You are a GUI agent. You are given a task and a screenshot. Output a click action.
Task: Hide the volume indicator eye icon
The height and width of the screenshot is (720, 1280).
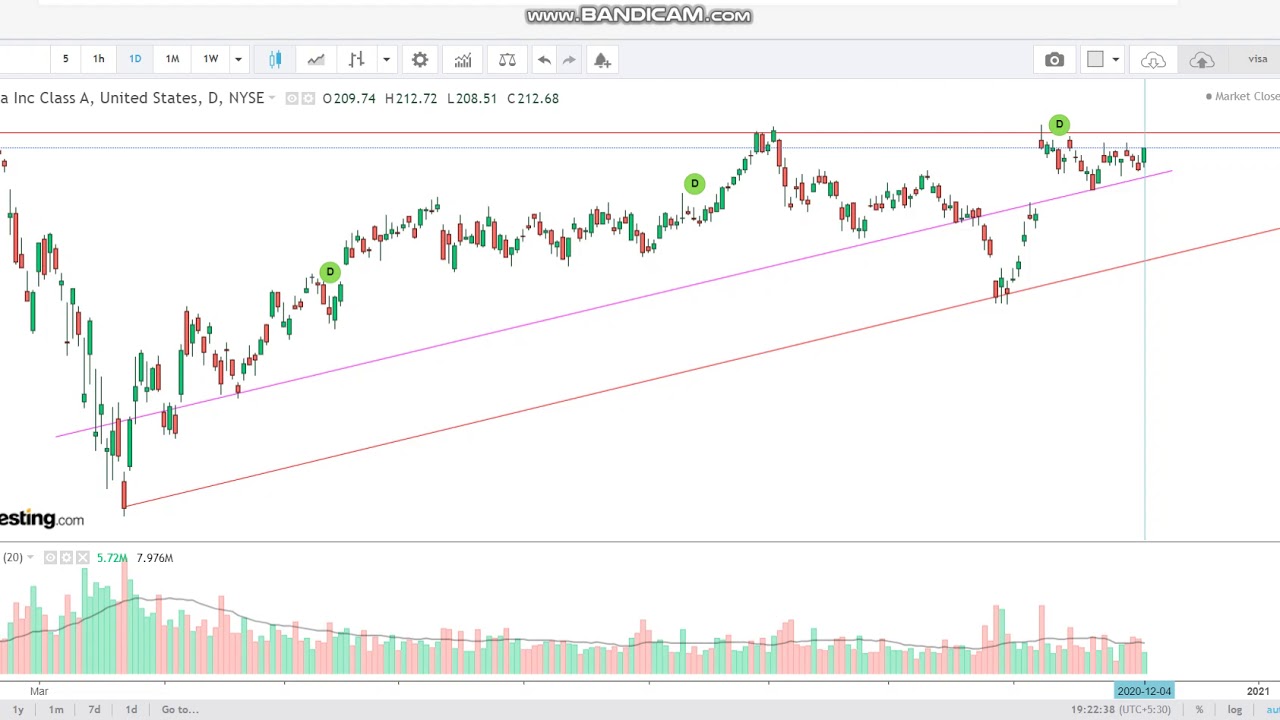(50, 558)
